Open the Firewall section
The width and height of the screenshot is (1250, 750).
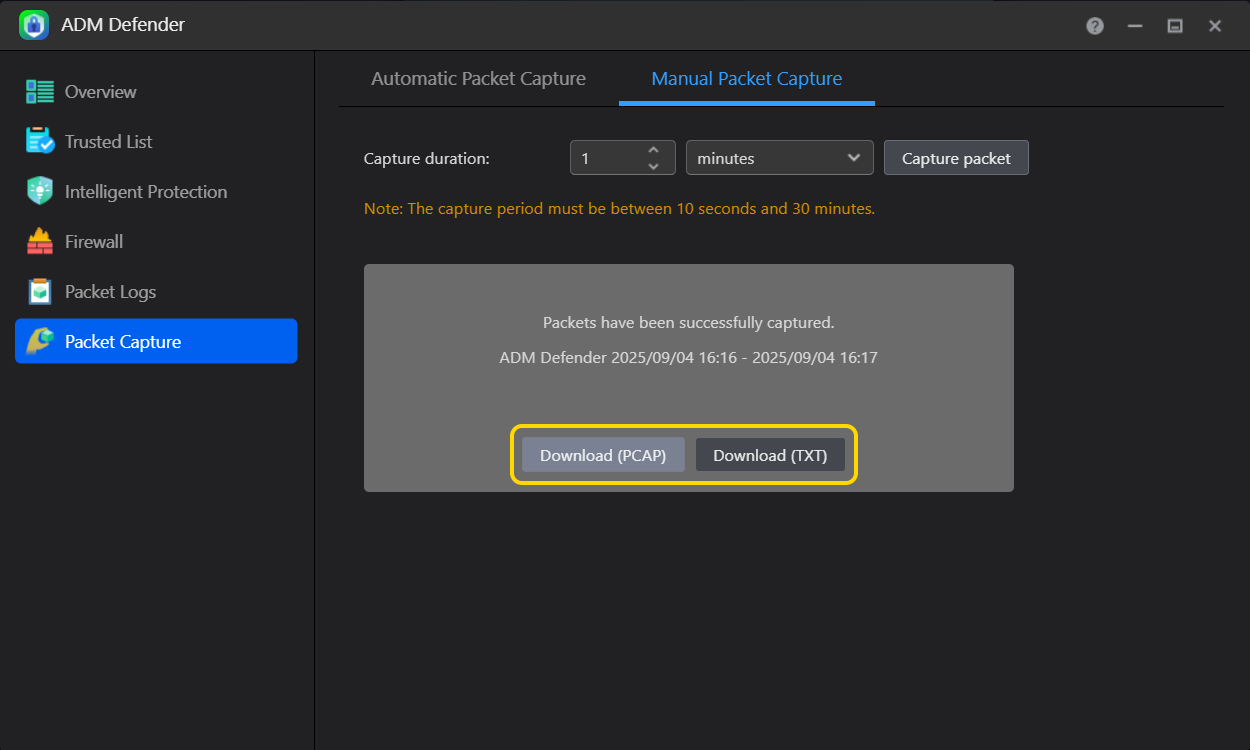coord(156,242)
